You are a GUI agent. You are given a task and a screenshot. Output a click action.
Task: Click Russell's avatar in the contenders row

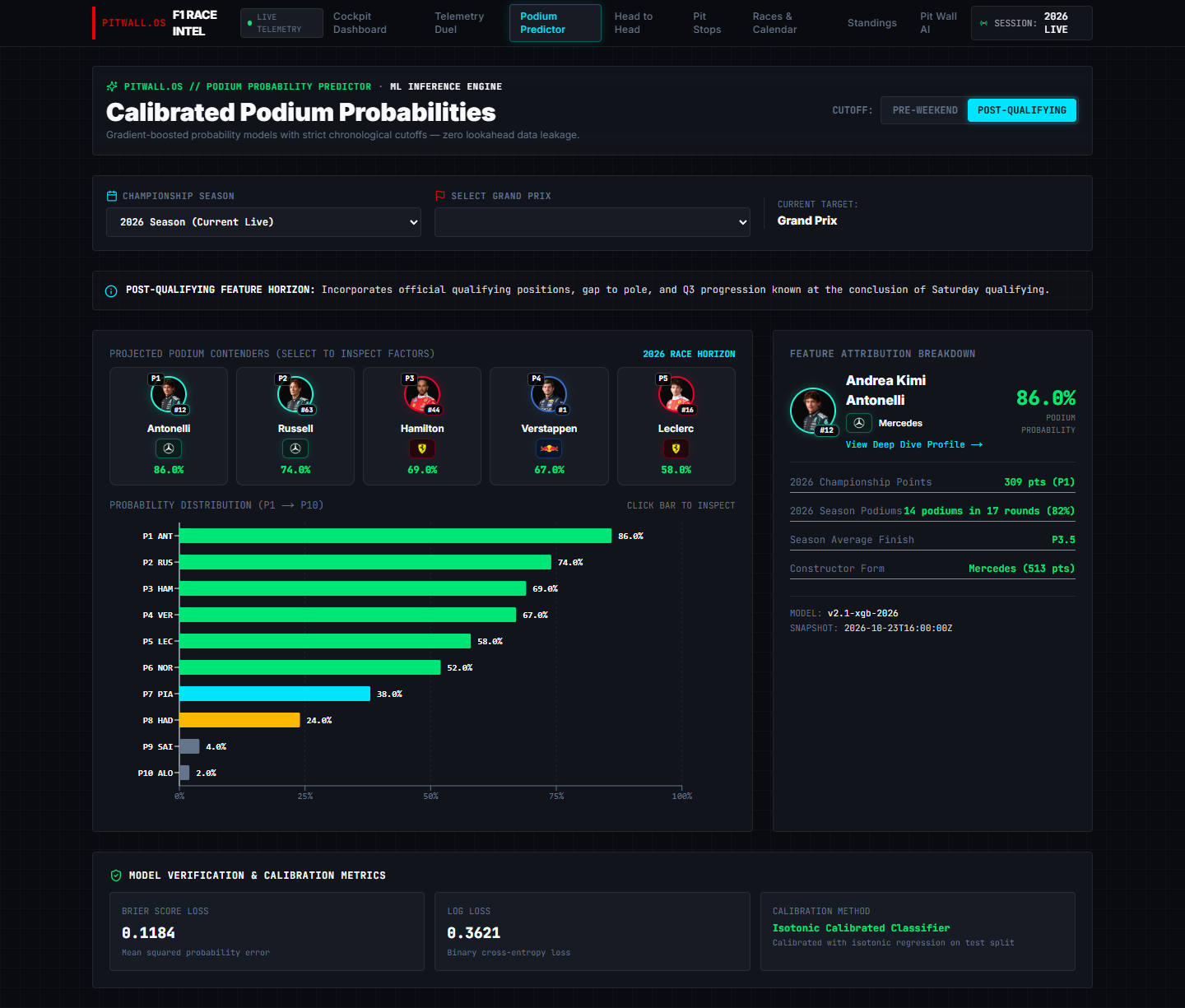click(x=295, y=394)
